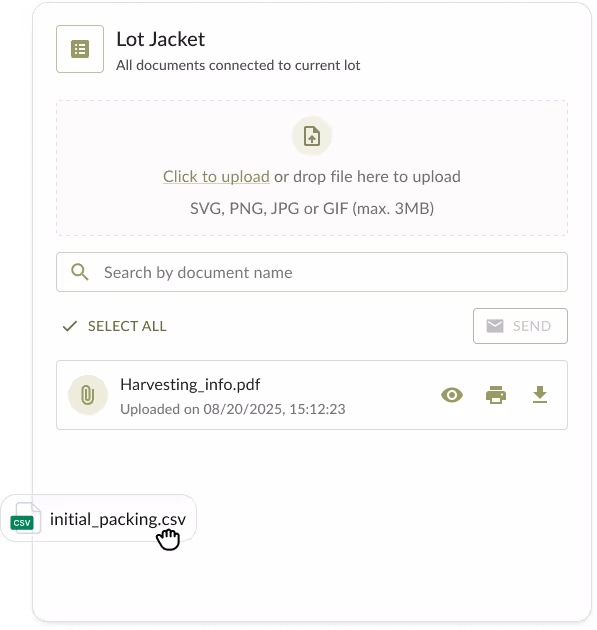Click 'All documents connected to current lot' text

pyautogui.click(x=238, y=65)
